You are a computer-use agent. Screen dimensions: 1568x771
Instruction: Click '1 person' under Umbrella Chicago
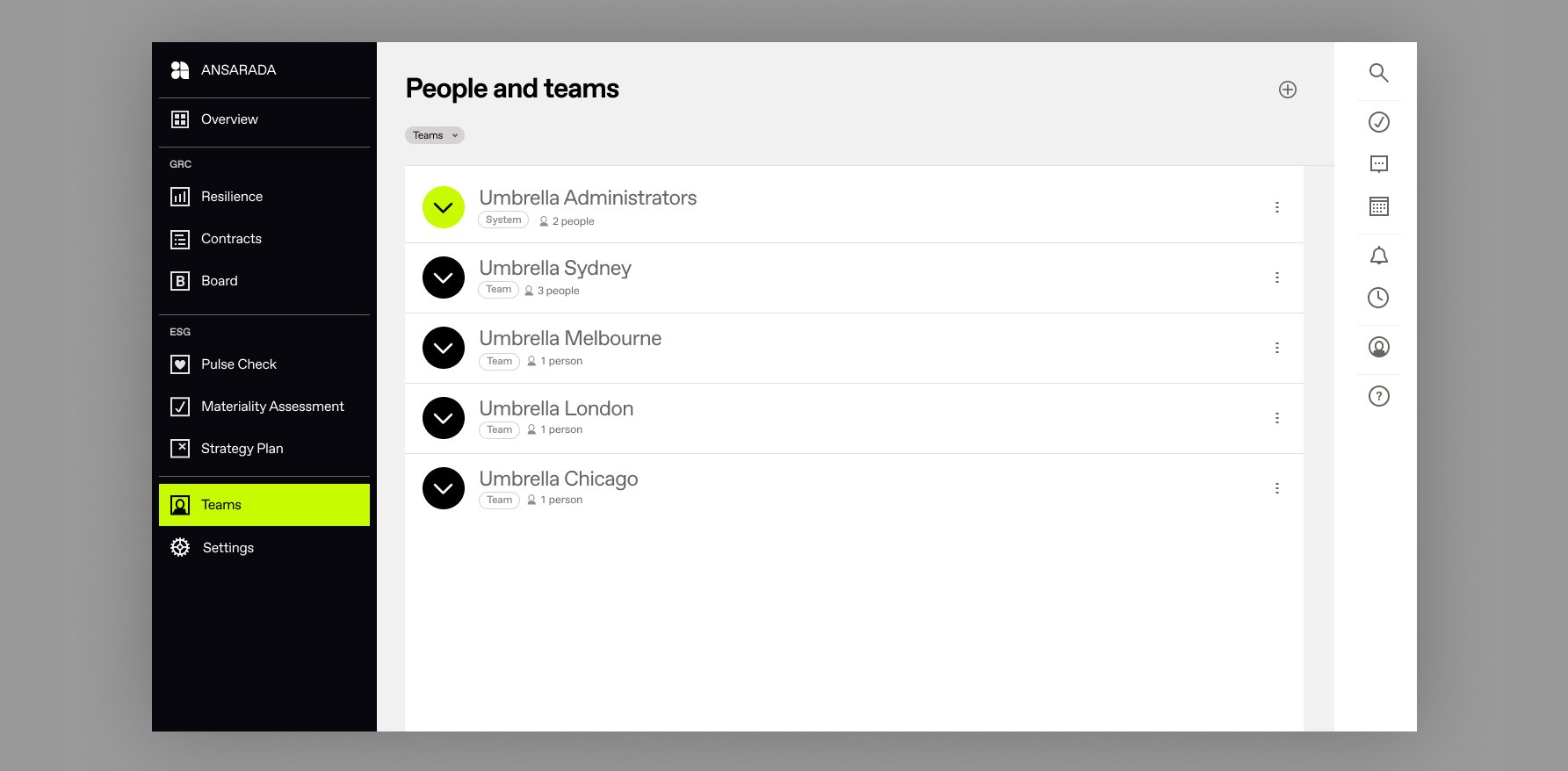561,500
